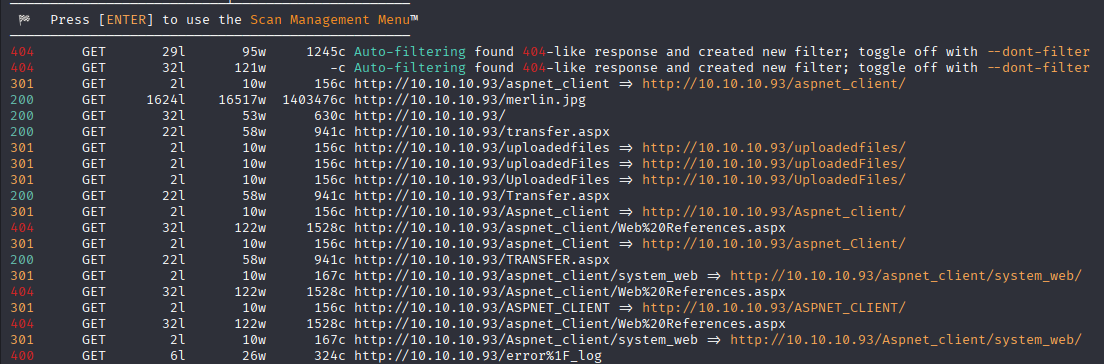Click the aspnet_Client/Web%20References.aspx URL

[x=570, y=324]
